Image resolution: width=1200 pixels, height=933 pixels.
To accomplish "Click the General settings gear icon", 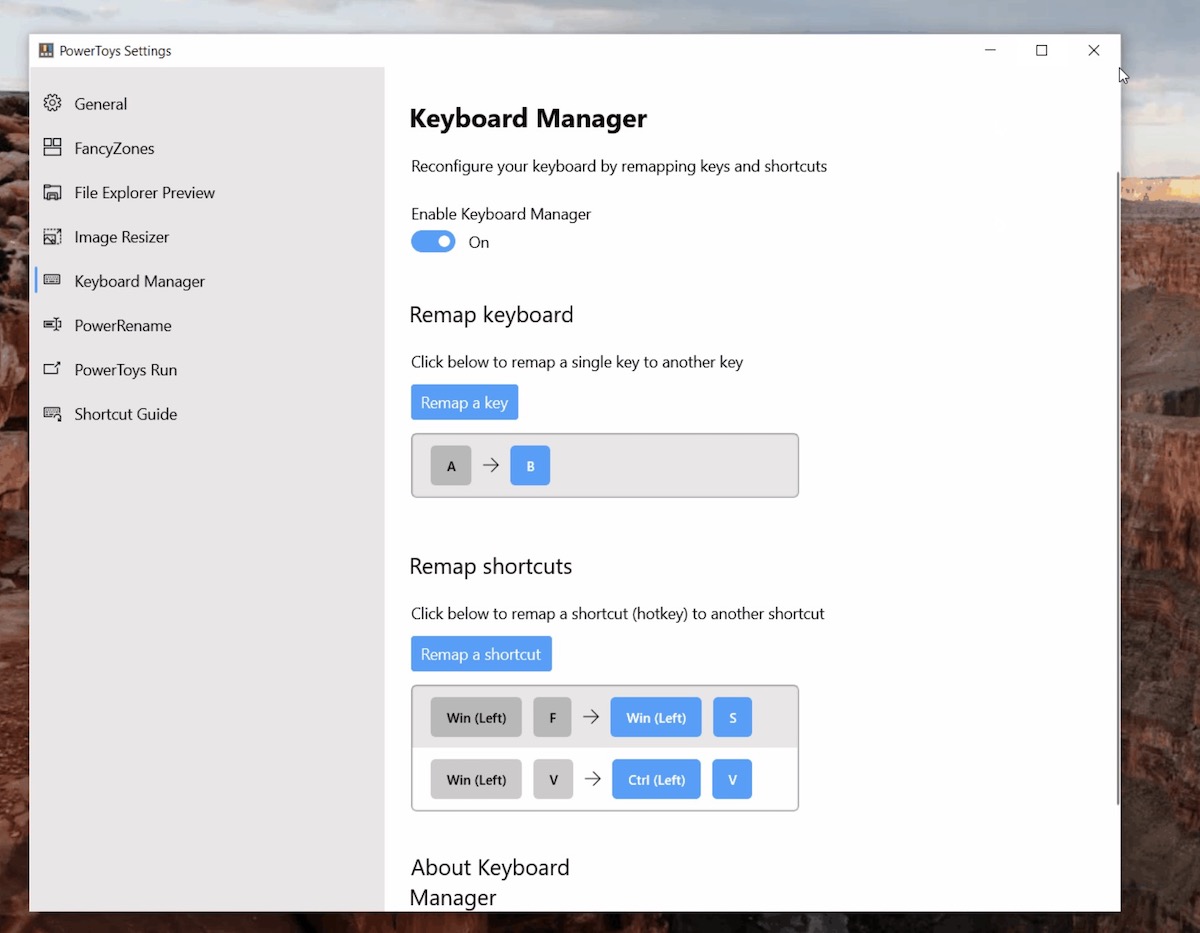I will [53, 103].
